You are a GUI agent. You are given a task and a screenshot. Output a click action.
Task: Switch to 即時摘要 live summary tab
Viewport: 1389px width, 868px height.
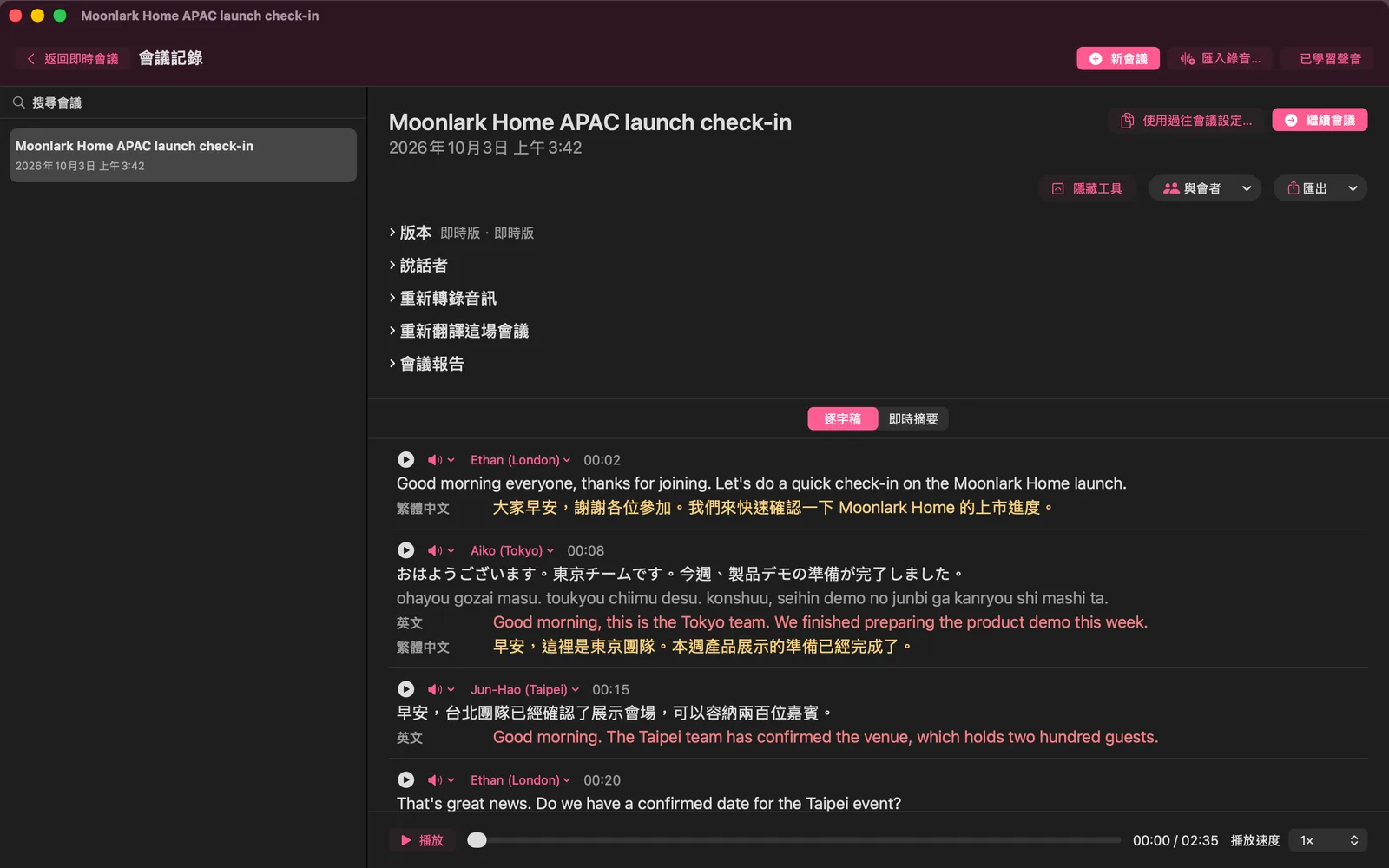tap(913, 419)
